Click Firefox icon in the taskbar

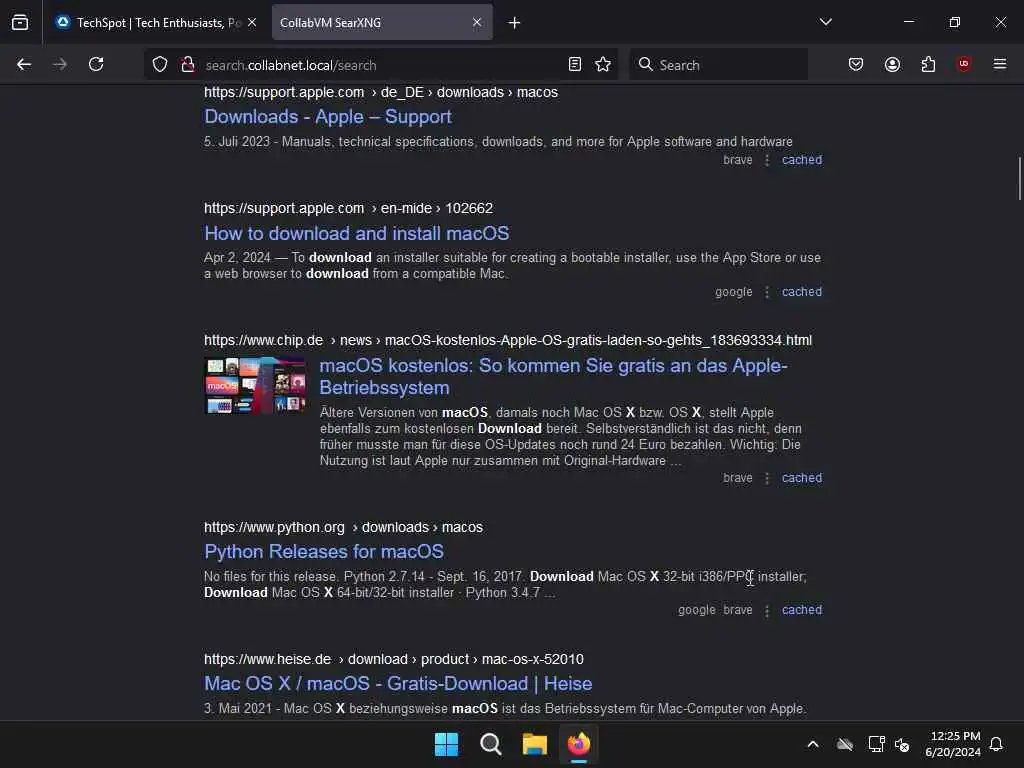[x=579, y=744]
